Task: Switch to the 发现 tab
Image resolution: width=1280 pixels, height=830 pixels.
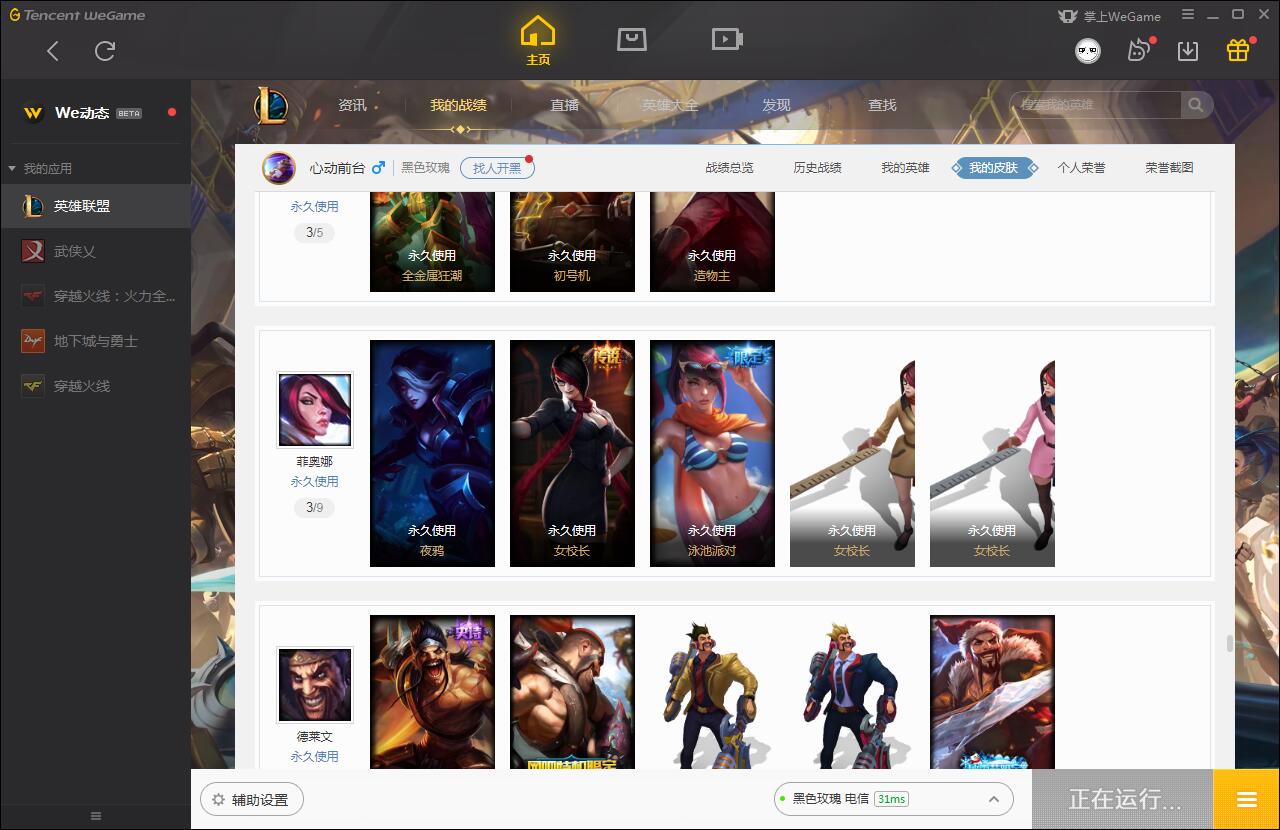Action: click(x=776, y=105)
